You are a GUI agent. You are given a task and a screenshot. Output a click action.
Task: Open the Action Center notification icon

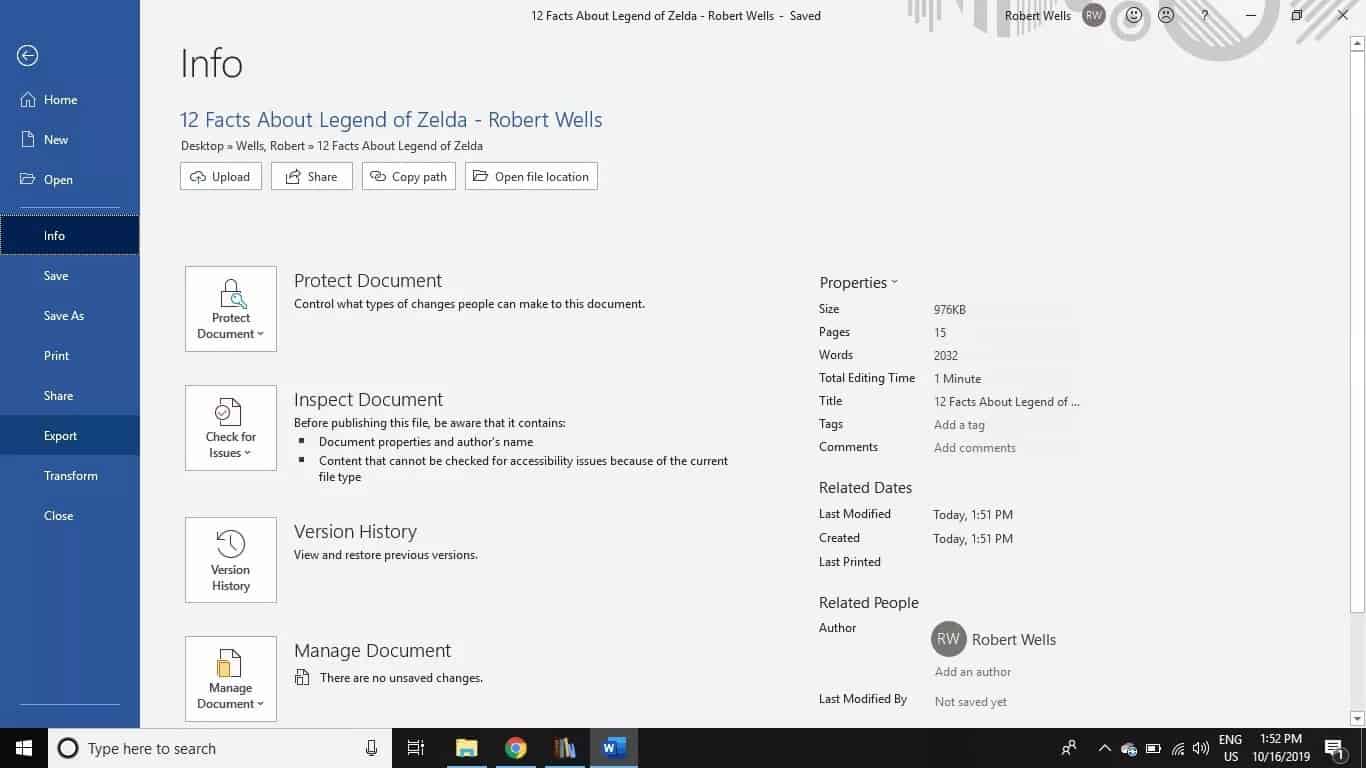point(1334,748)
